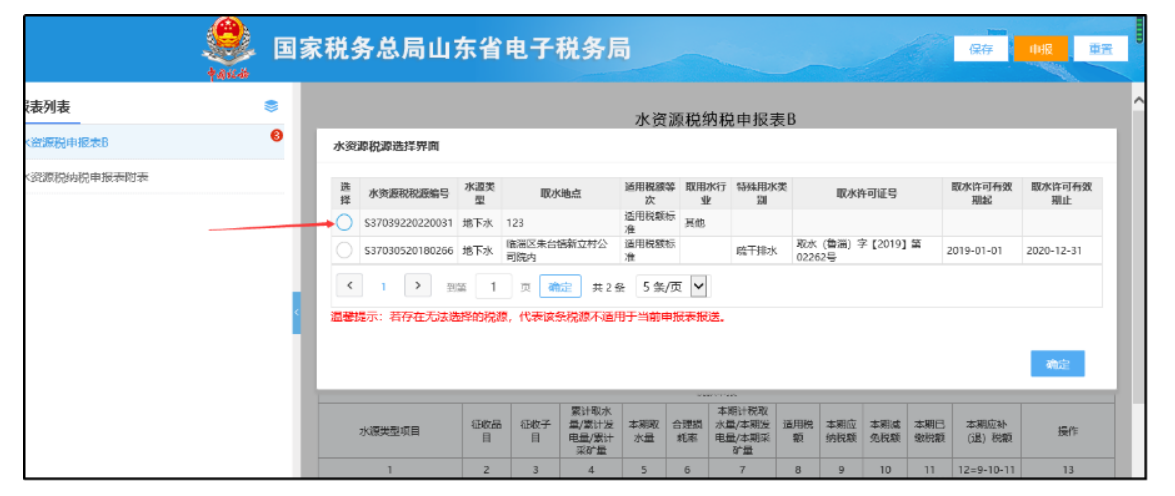Click the 重置 button in the header
Image resolution: width=1175 pixels, height=496 pixels.
[1100, 49]
